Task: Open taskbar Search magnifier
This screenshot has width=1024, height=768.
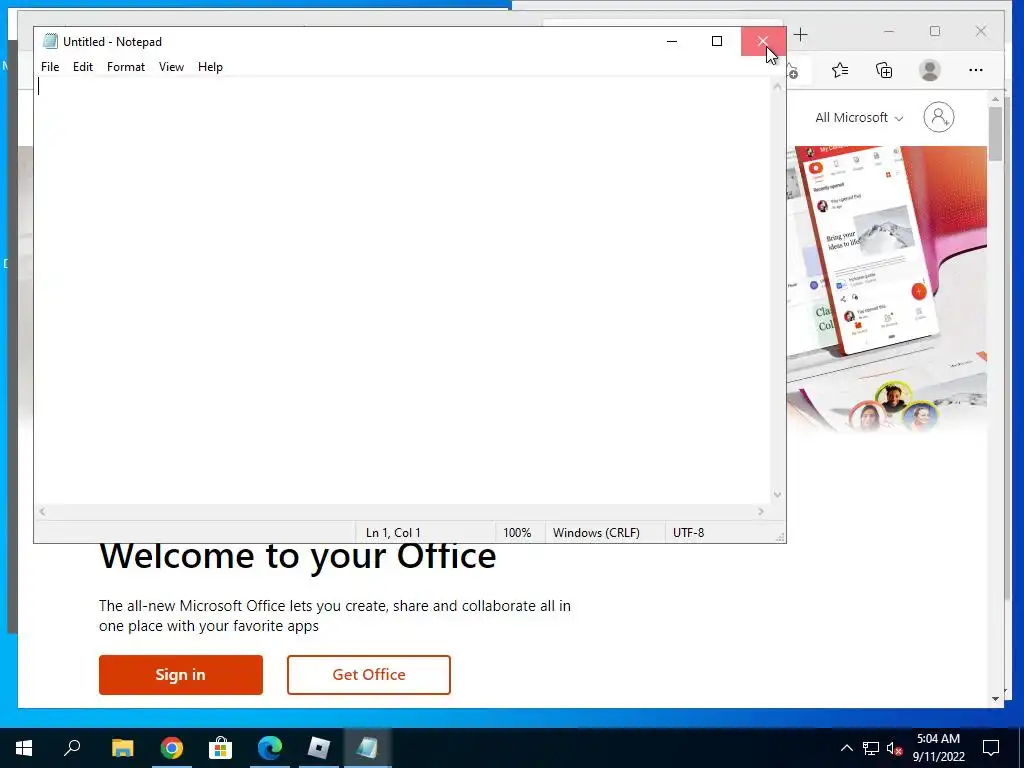Action: tap(72, 748)
